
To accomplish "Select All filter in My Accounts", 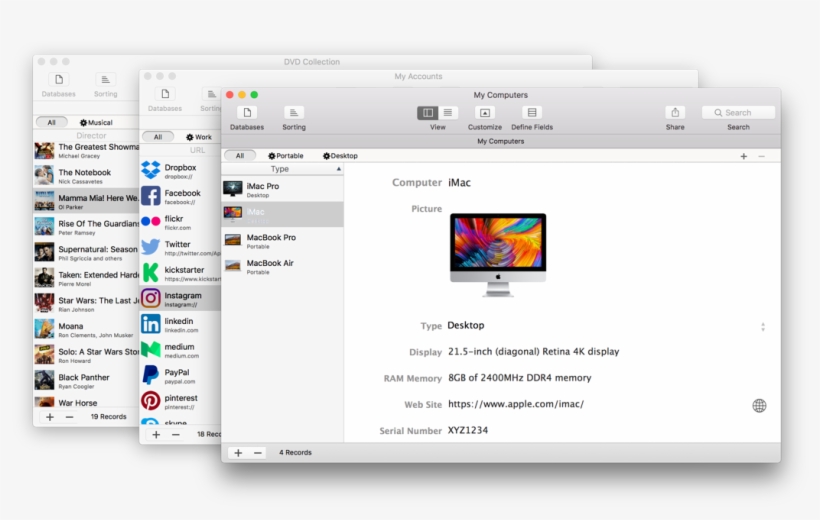I will [x=158, y=137].
